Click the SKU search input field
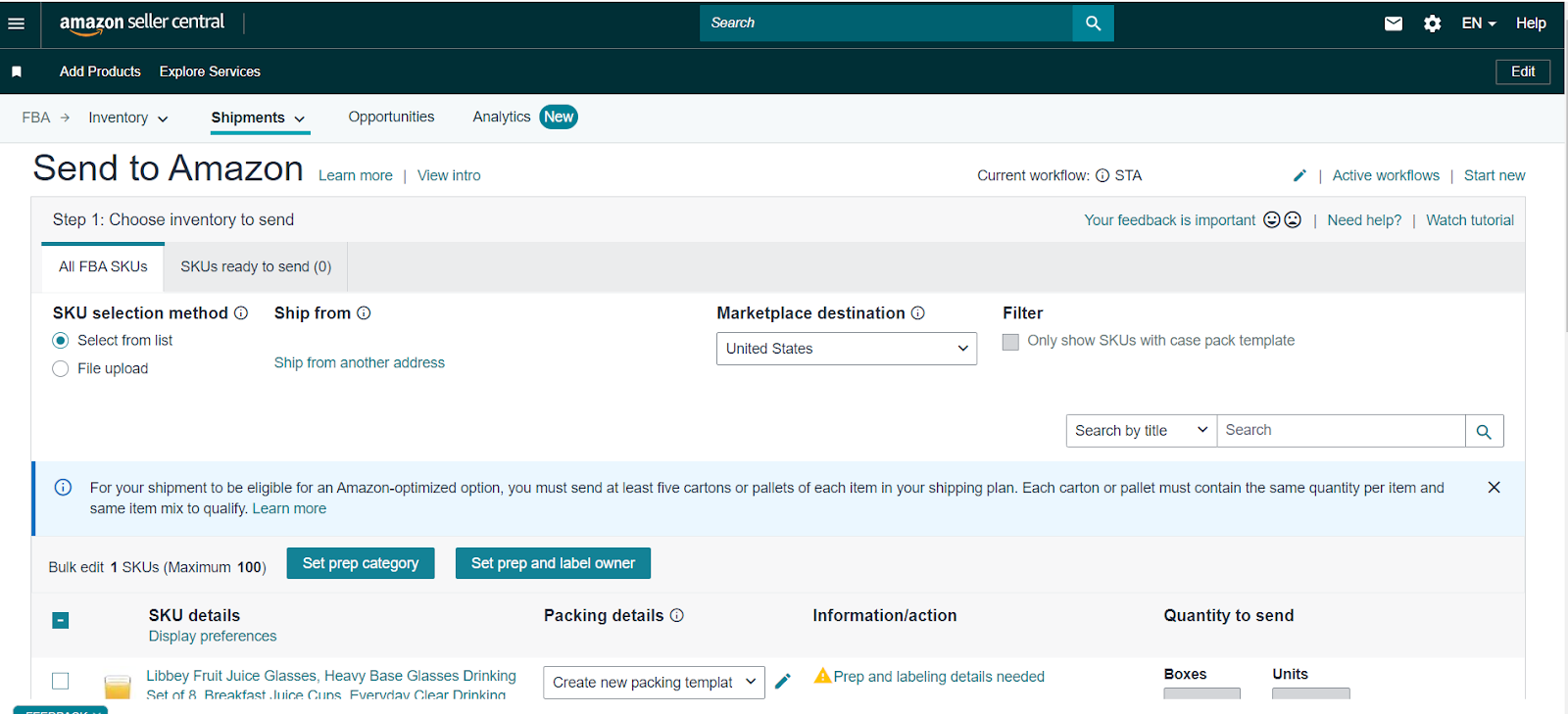The height and width of the screenshot is (714, 1568). tap(1342, 431)
